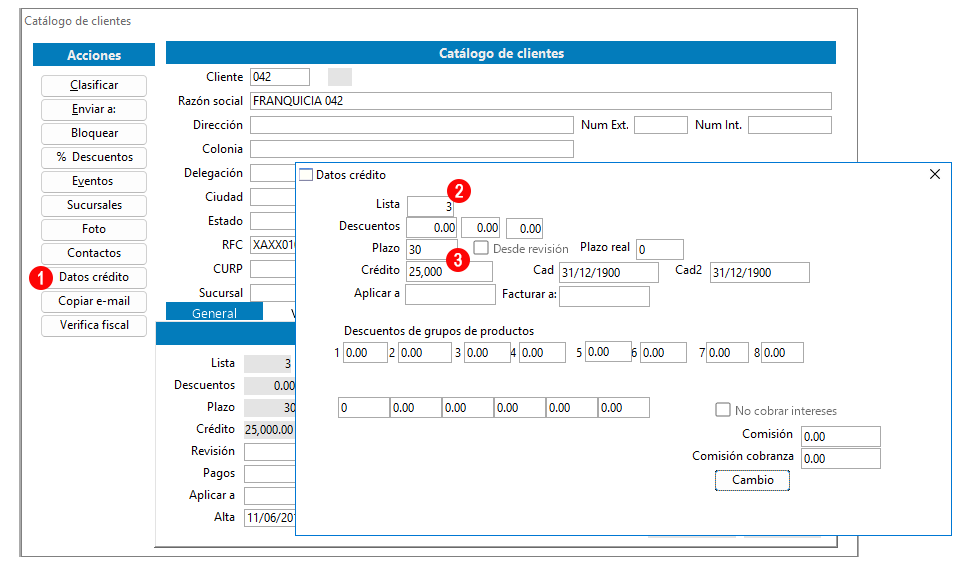Click the Copiar e-mail button
Image resolution: width=969 pixels, height=570 pixels.
[94, 302]
